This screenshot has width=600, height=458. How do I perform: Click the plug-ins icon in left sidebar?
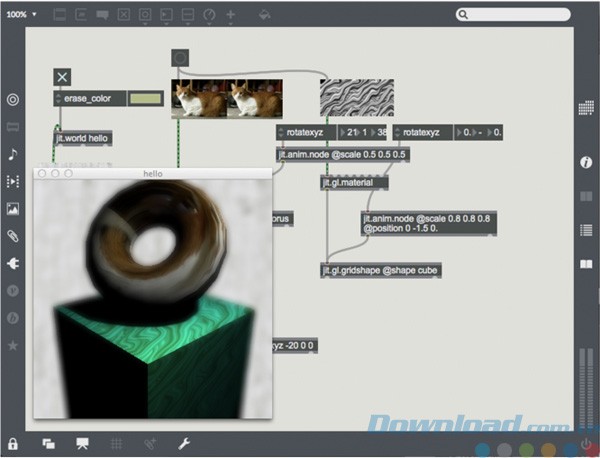click(13, 263)
